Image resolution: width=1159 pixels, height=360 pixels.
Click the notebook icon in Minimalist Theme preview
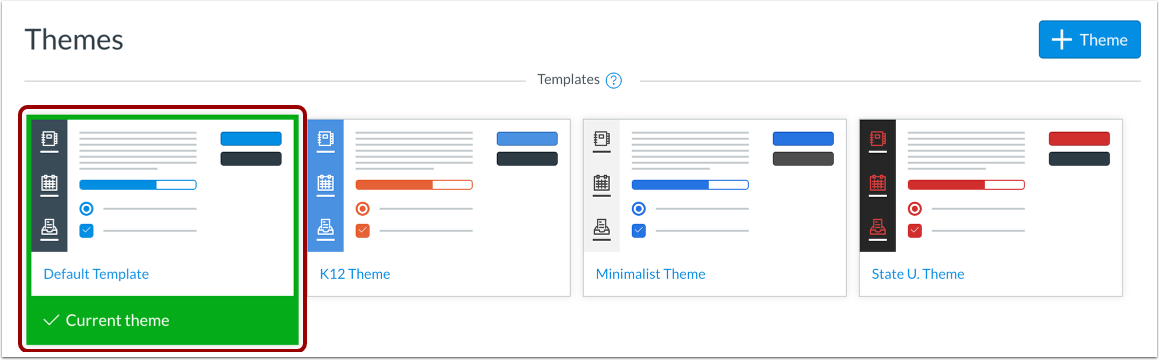tap(602, 139)
